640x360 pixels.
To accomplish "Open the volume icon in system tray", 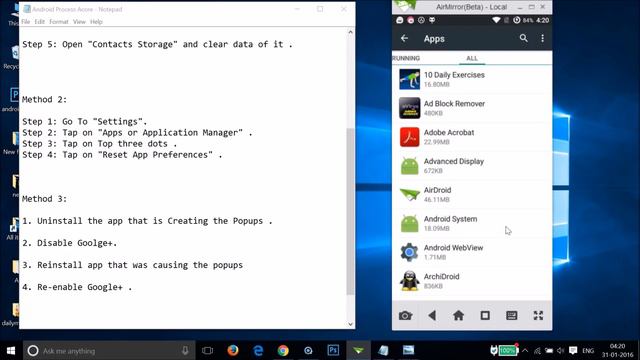I will [561, 351].
